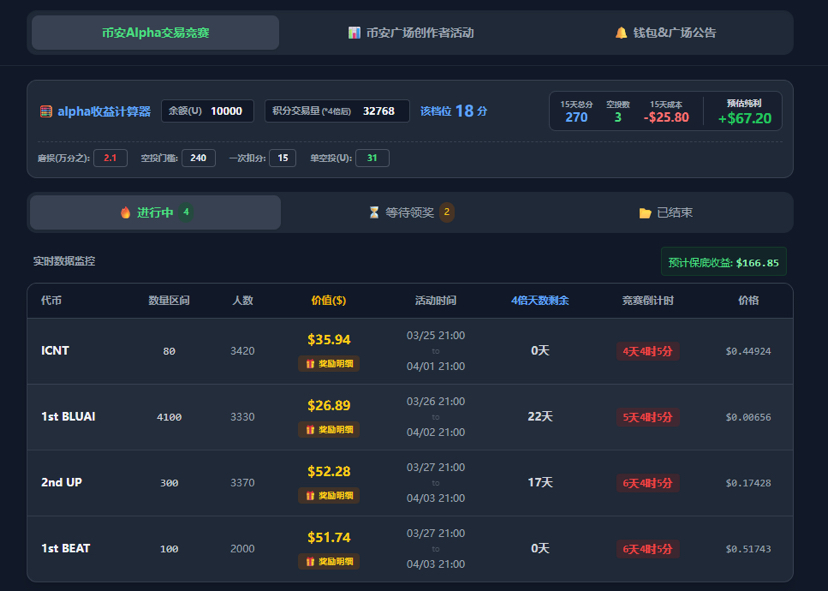Click the abacus icon beside alpha收益计算器
This screenshot has height=591, width=828.
pos(46,111)
